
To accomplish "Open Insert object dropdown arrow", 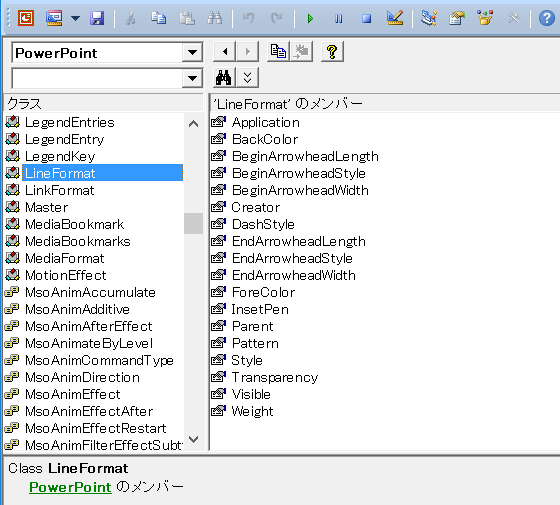I will (75, 18).
